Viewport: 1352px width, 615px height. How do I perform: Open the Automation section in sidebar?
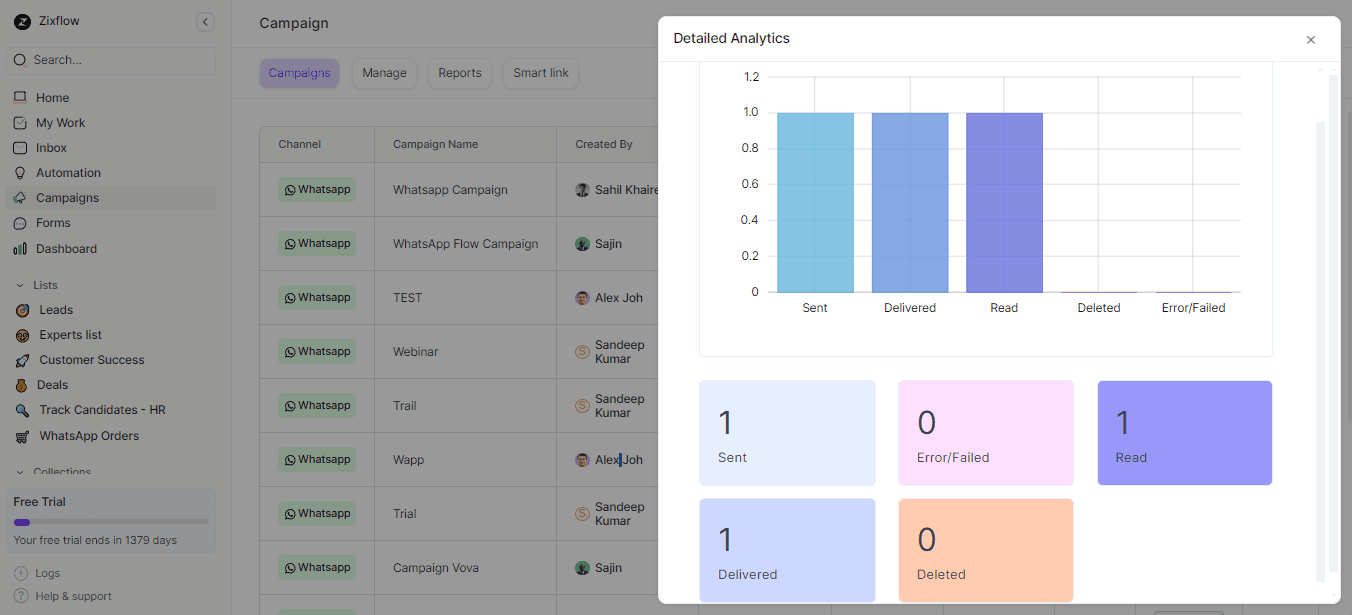coord(65,172)
